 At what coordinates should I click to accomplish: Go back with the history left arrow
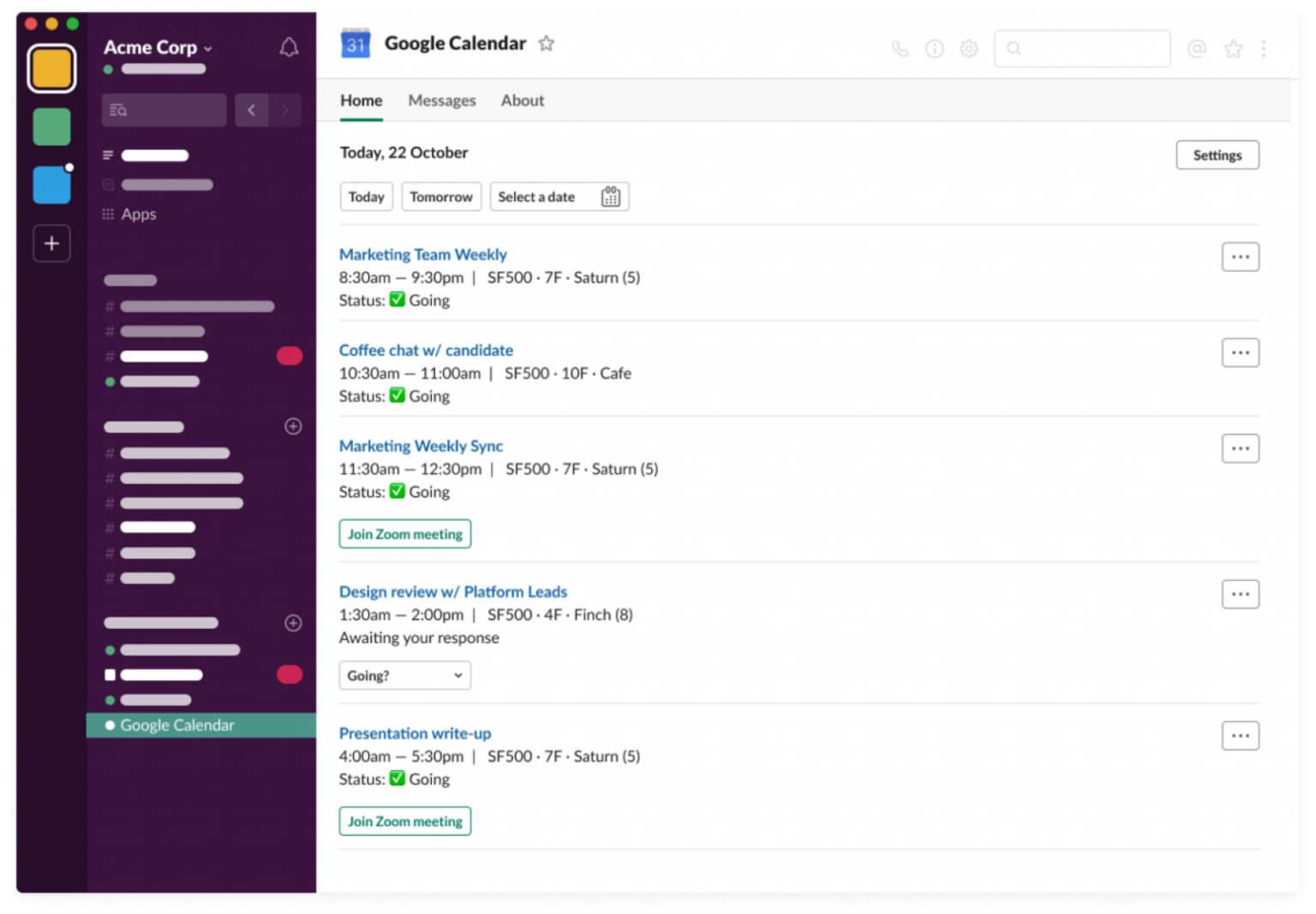[x=251, y=110]
